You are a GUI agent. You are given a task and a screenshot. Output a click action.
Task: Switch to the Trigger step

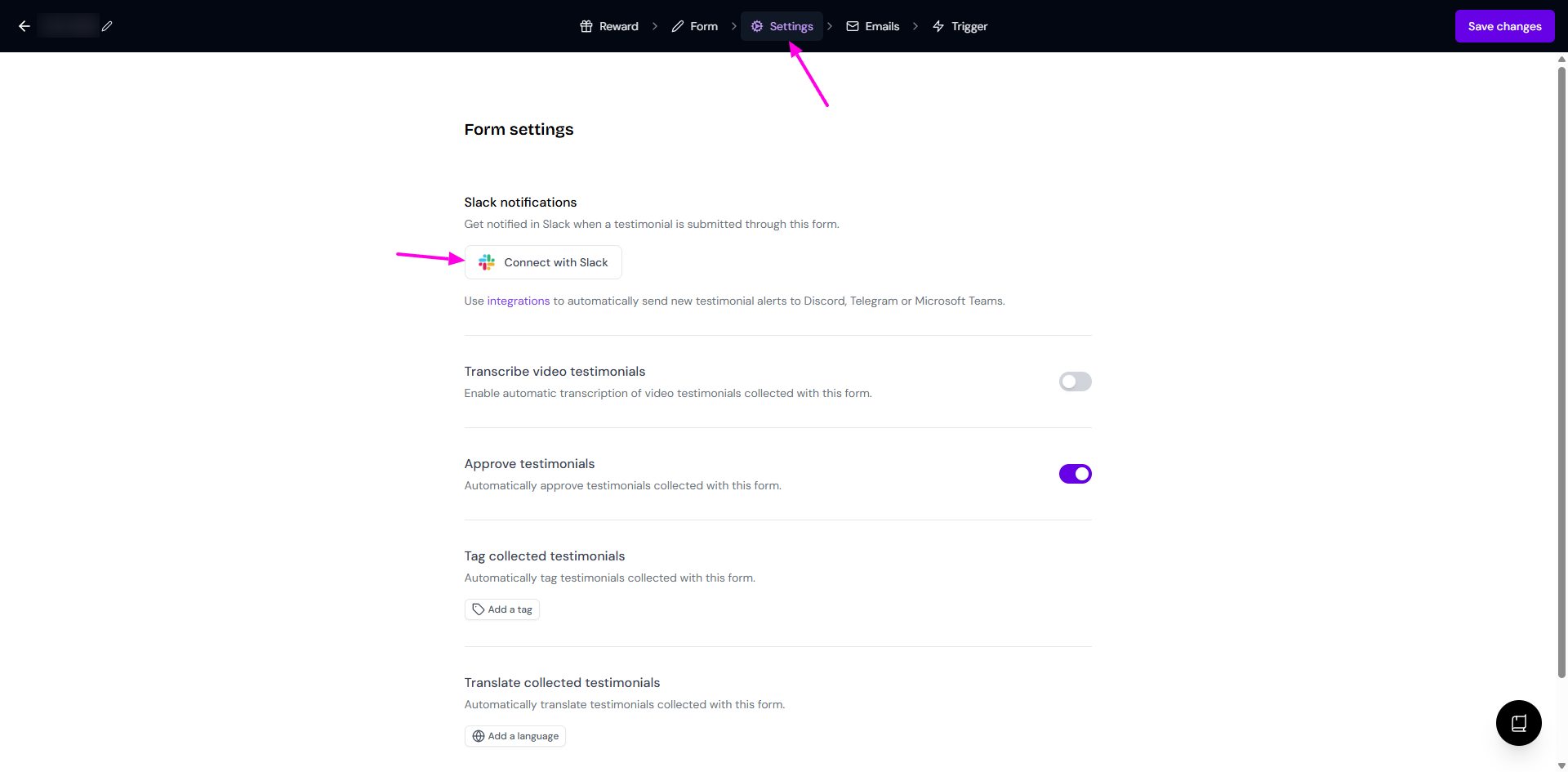pyautogui.click(x=960, y=26)
